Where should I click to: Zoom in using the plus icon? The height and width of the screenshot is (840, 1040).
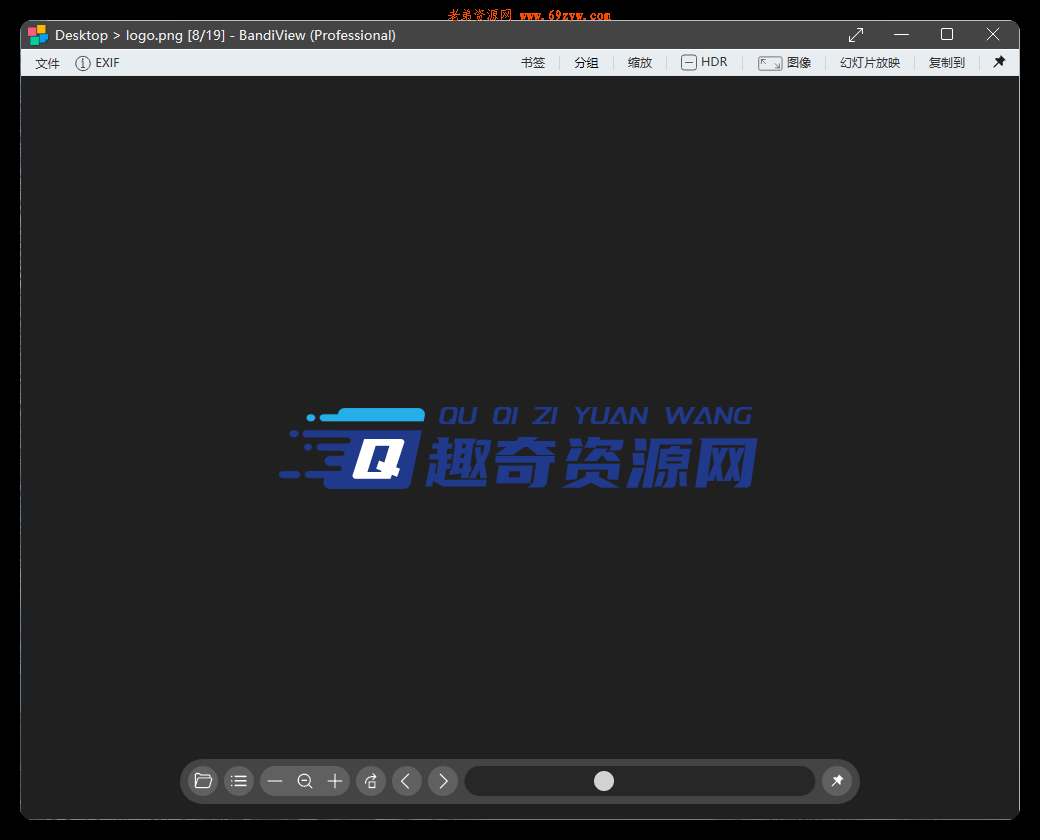335,781
